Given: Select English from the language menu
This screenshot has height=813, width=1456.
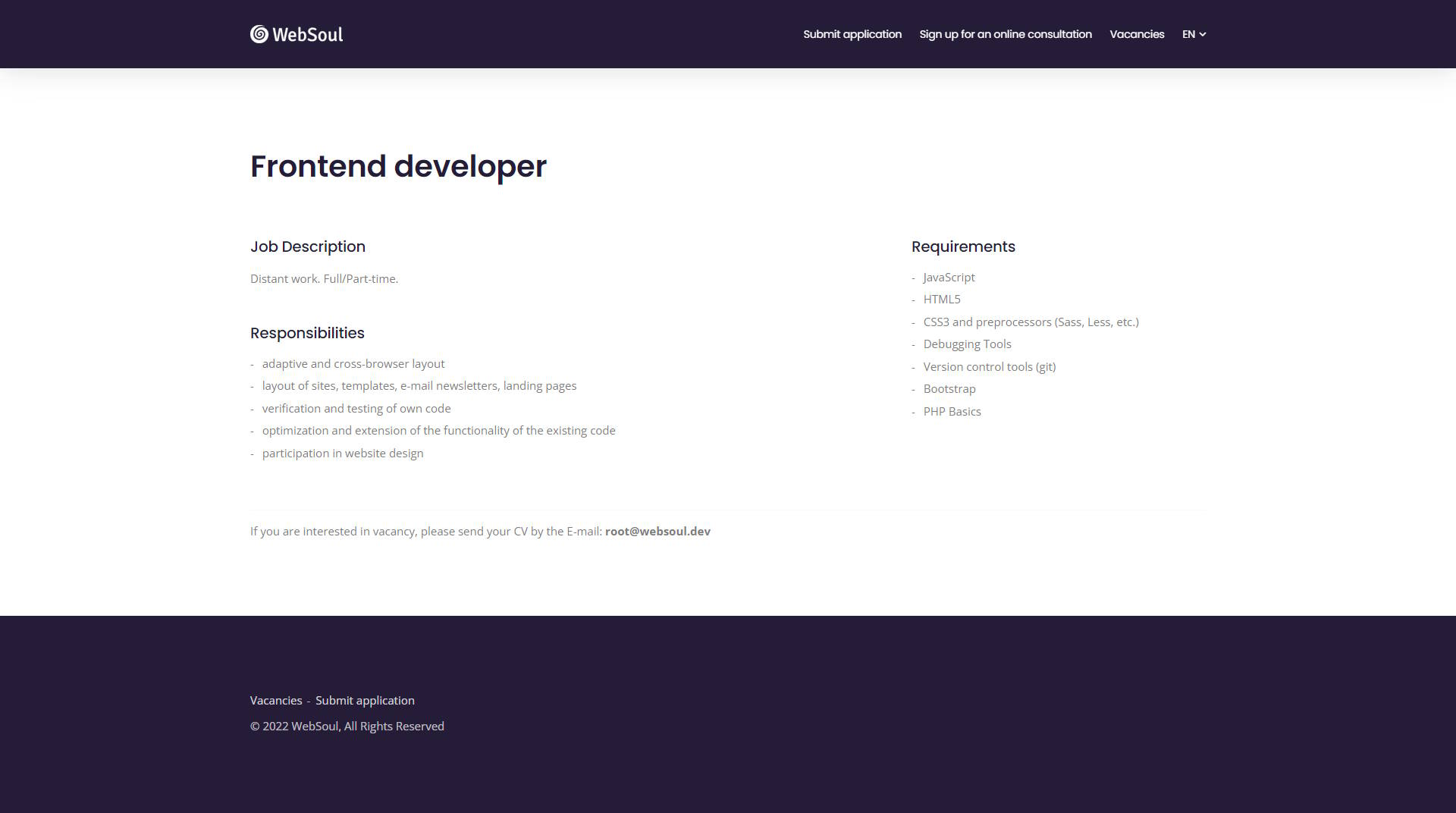Looking at the screenshot, I should (1188, 34).
